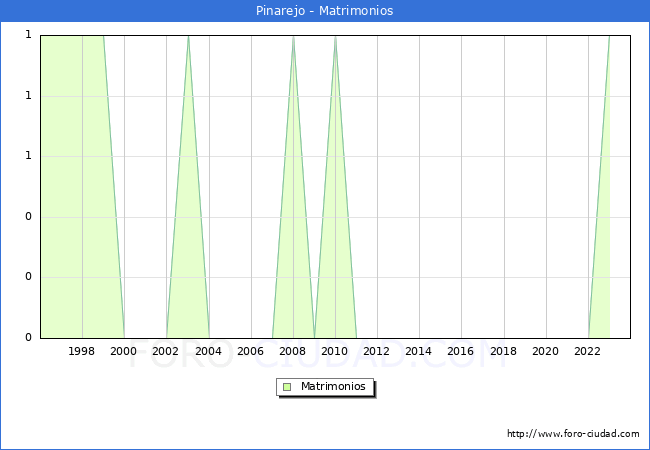Image resolution: width=650 pixels, height=450 pixels.
Task: Click the 'Pinarejo - Matrimonios' chart title
Action: [325, 11]
